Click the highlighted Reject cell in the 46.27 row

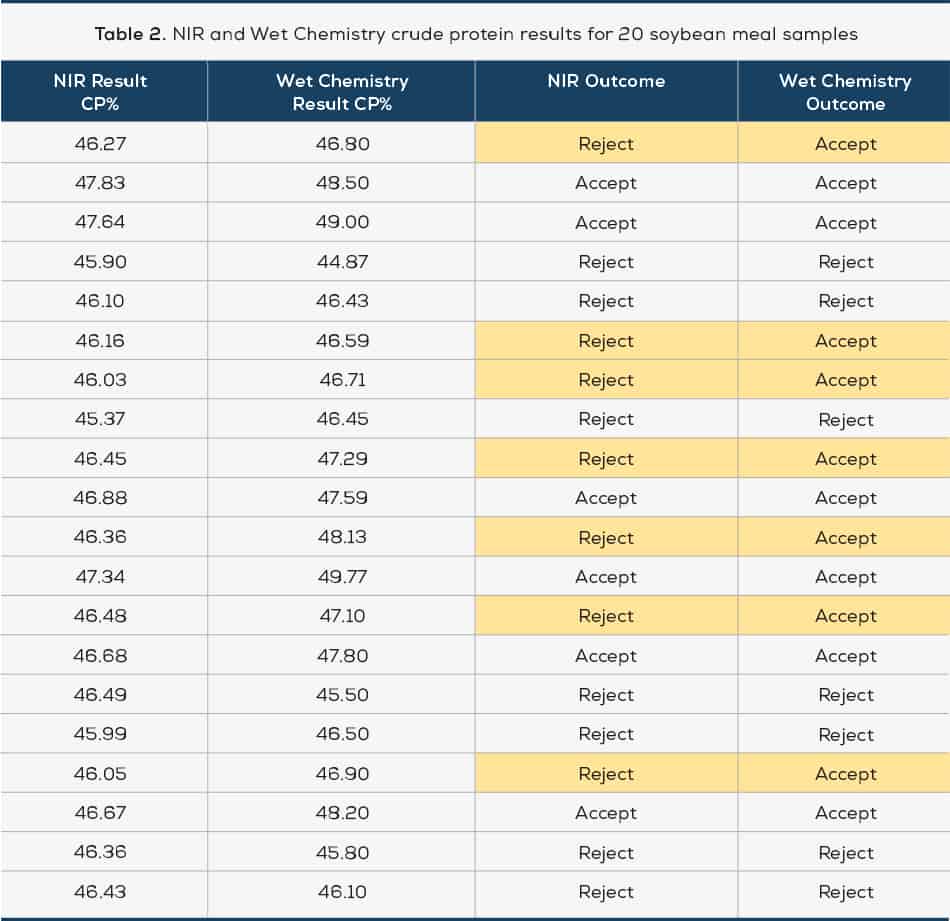pos(606,144)
